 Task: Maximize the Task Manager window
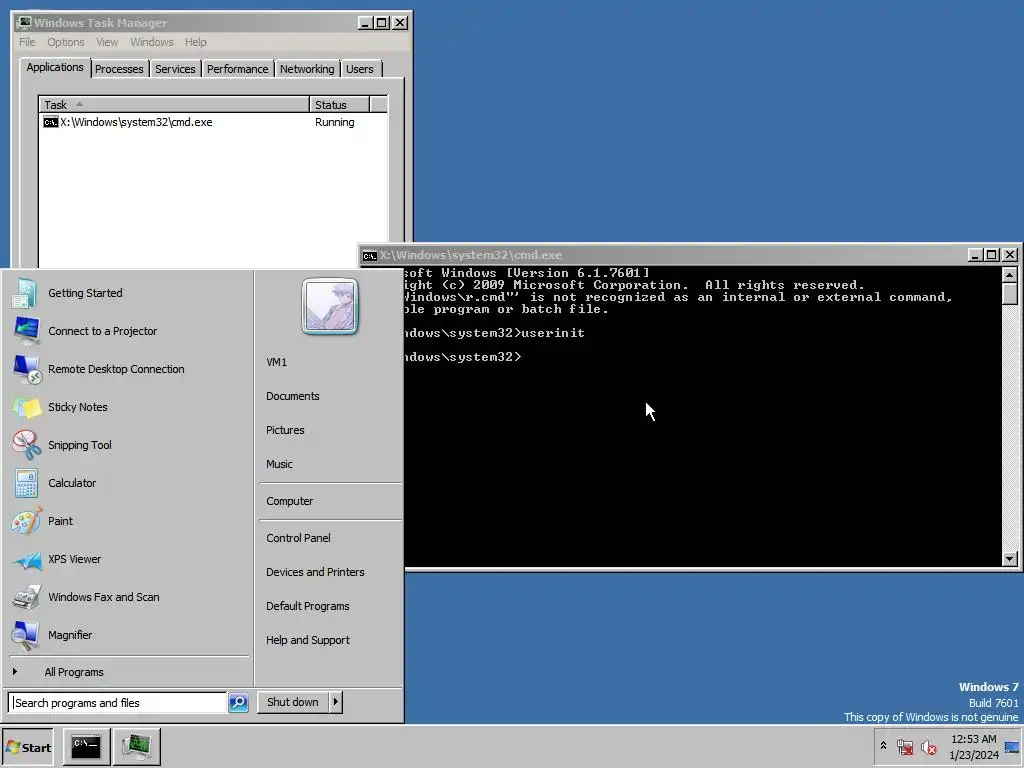381,23
